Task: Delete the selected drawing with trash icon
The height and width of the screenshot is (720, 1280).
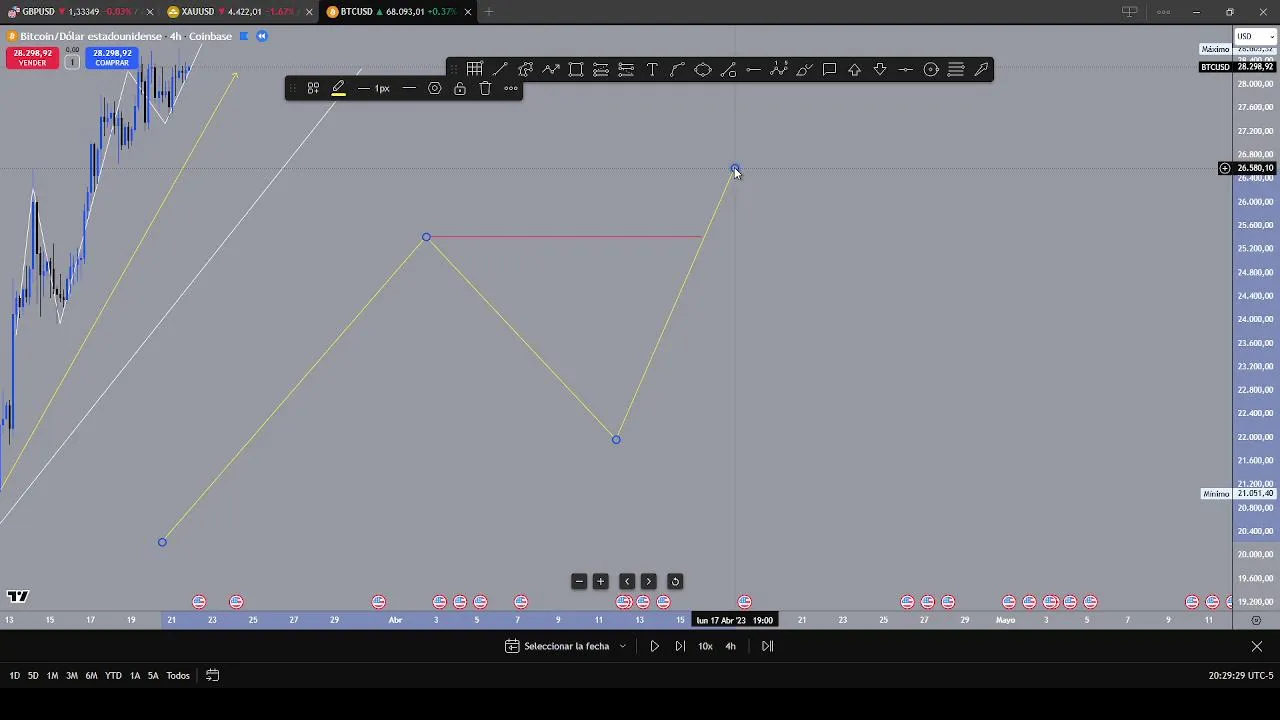Action: click(485, 88)
